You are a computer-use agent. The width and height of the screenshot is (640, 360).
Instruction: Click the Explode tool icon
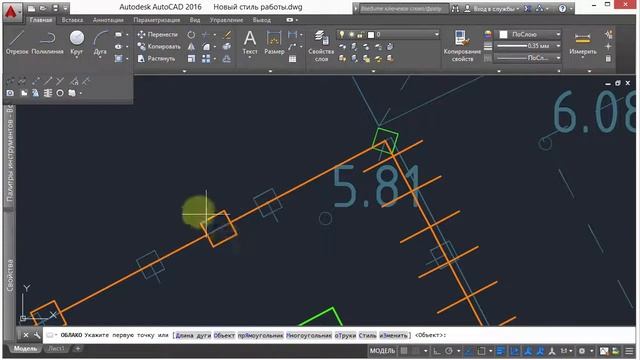pyautogui.click(x=227, y=47)
